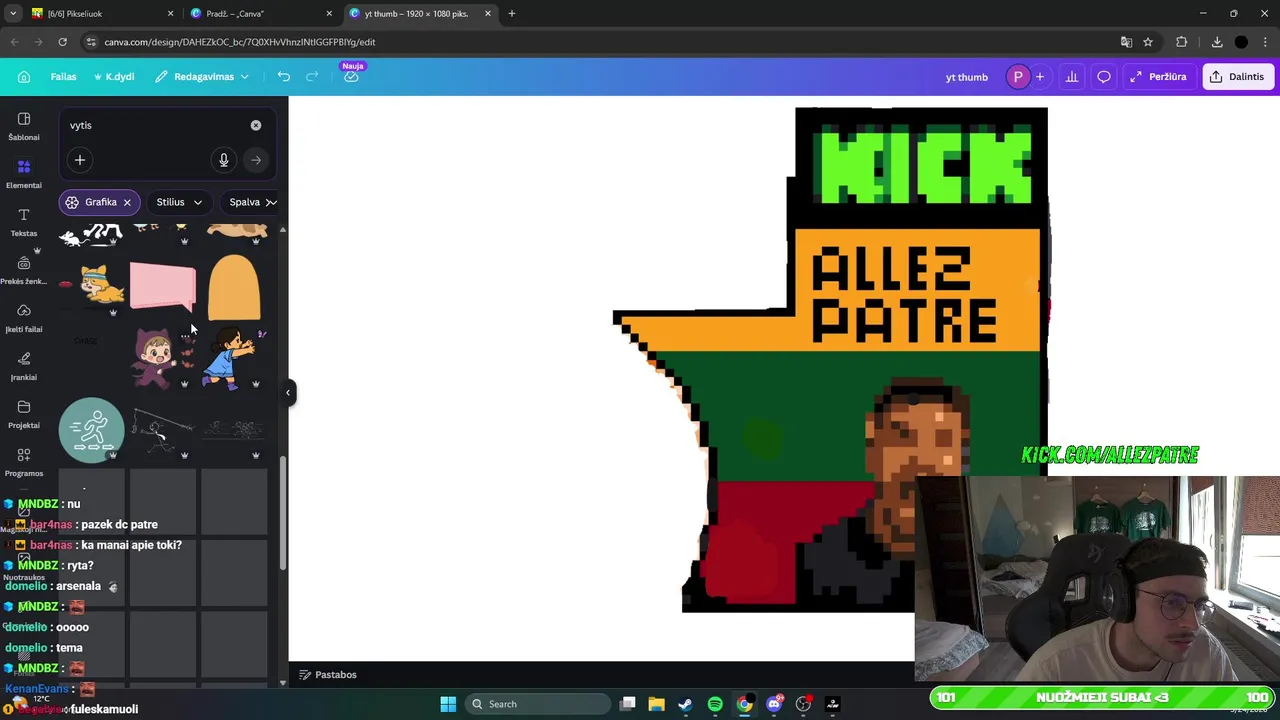Expand the Spalva filter dropdown
This screenshot has width=1280, height=720.
pyautogui.click(x=252, y=202)
